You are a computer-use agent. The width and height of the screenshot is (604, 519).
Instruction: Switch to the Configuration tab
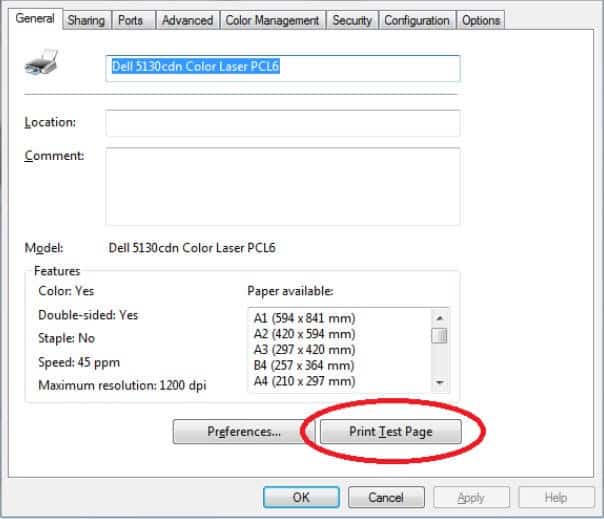pos(417,20)
